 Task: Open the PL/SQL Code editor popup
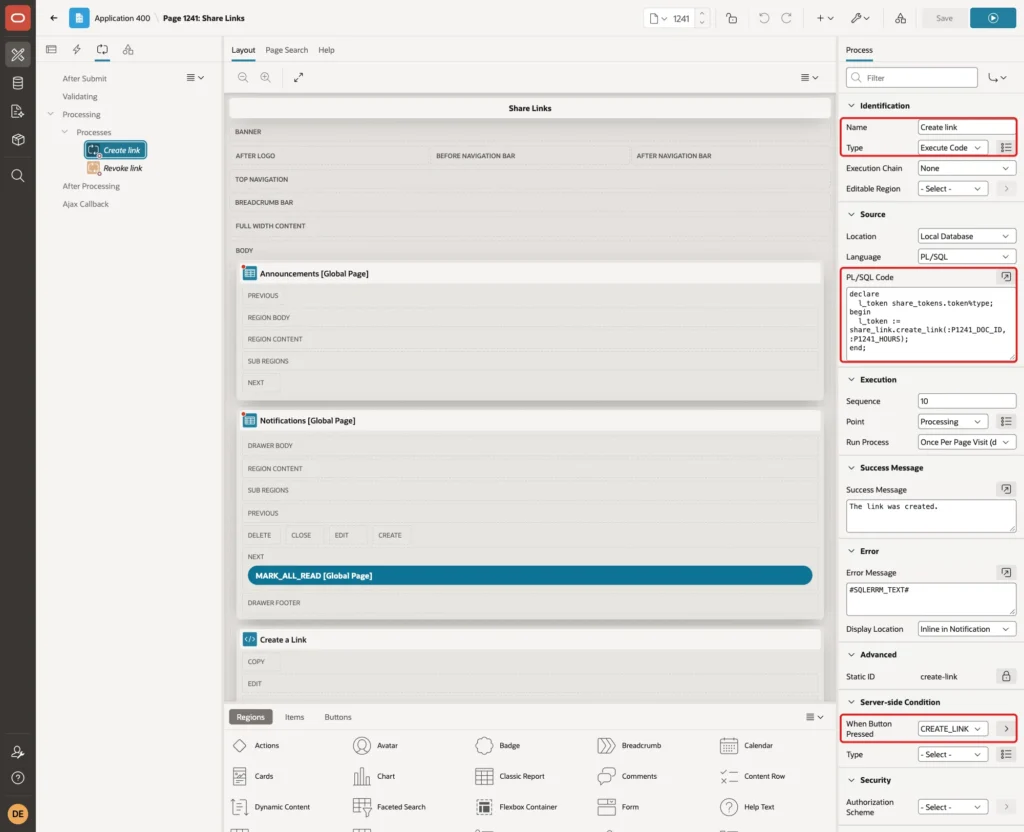(1006, 277)
